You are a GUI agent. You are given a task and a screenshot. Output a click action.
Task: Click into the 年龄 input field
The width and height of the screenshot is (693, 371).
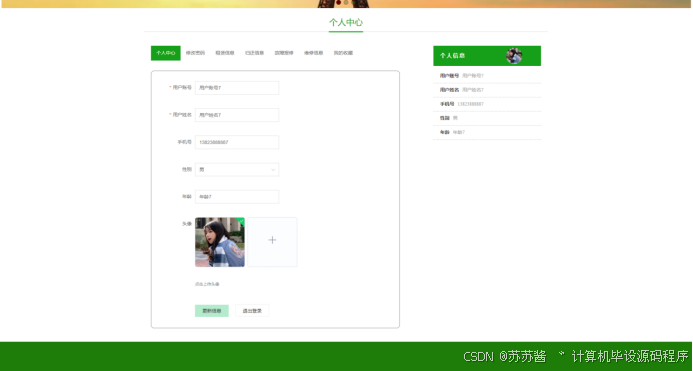point(237,197)
